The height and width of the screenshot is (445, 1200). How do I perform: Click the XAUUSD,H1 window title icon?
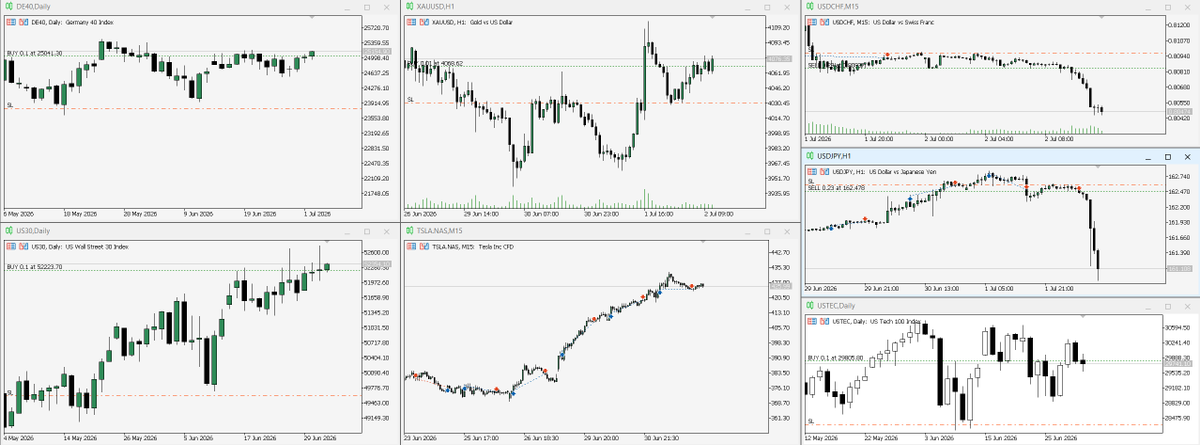coord(409,7)
